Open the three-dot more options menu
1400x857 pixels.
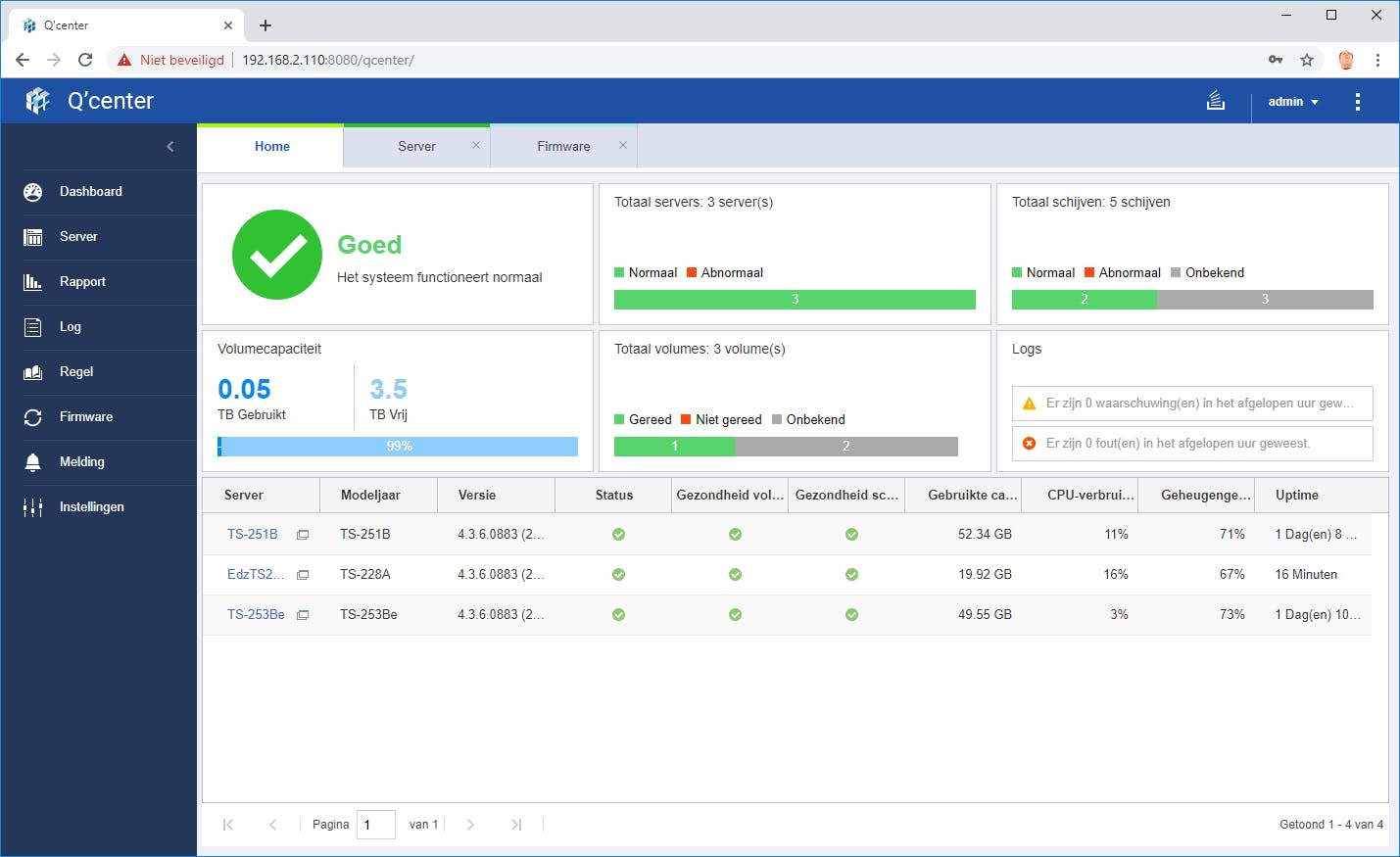click(x=1357, y=102)
